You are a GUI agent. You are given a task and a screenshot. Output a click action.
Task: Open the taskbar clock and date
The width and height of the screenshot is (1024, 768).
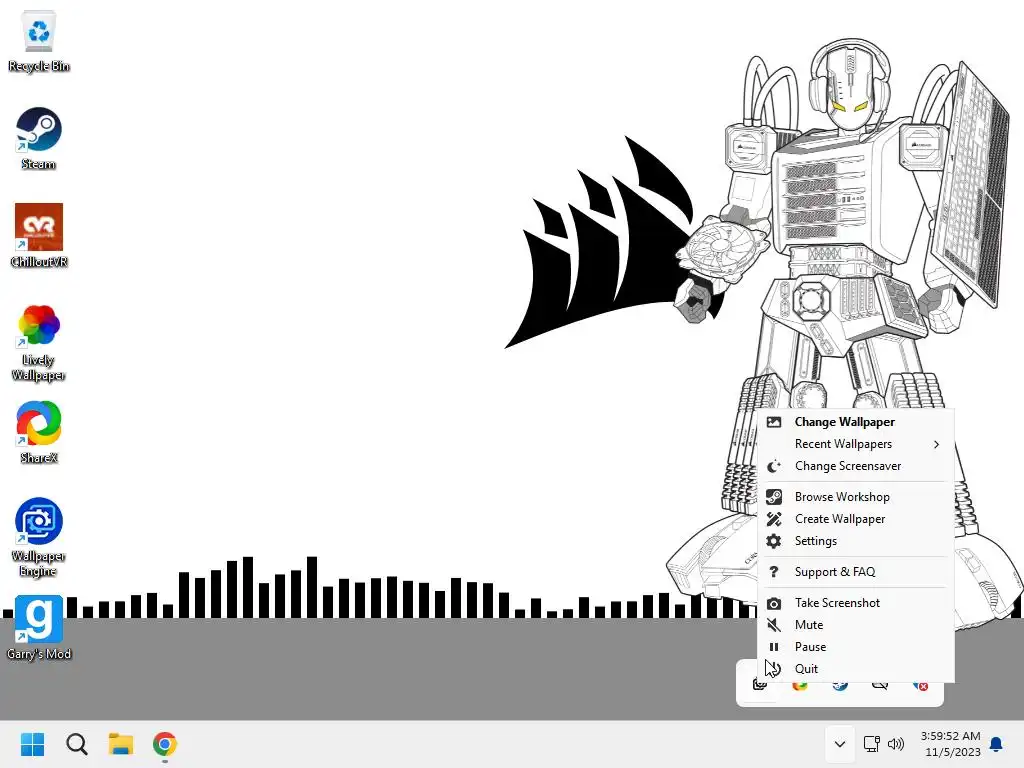951,744
